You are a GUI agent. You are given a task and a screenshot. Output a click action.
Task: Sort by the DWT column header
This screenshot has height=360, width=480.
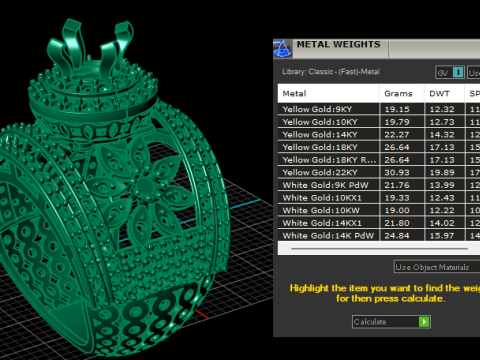444,94
